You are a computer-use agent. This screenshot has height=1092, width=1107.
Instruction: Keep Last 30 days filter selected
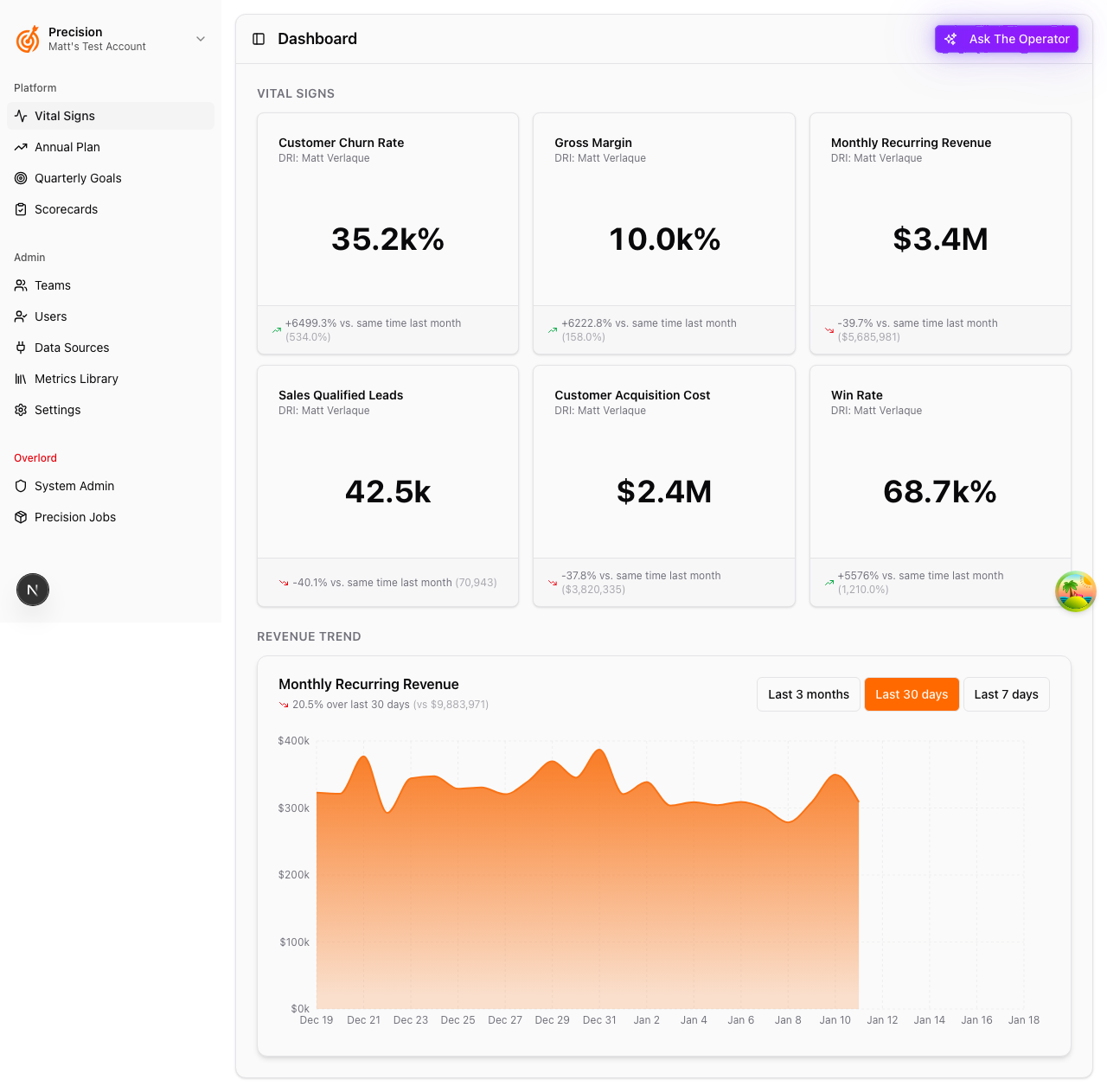(912, 694)
